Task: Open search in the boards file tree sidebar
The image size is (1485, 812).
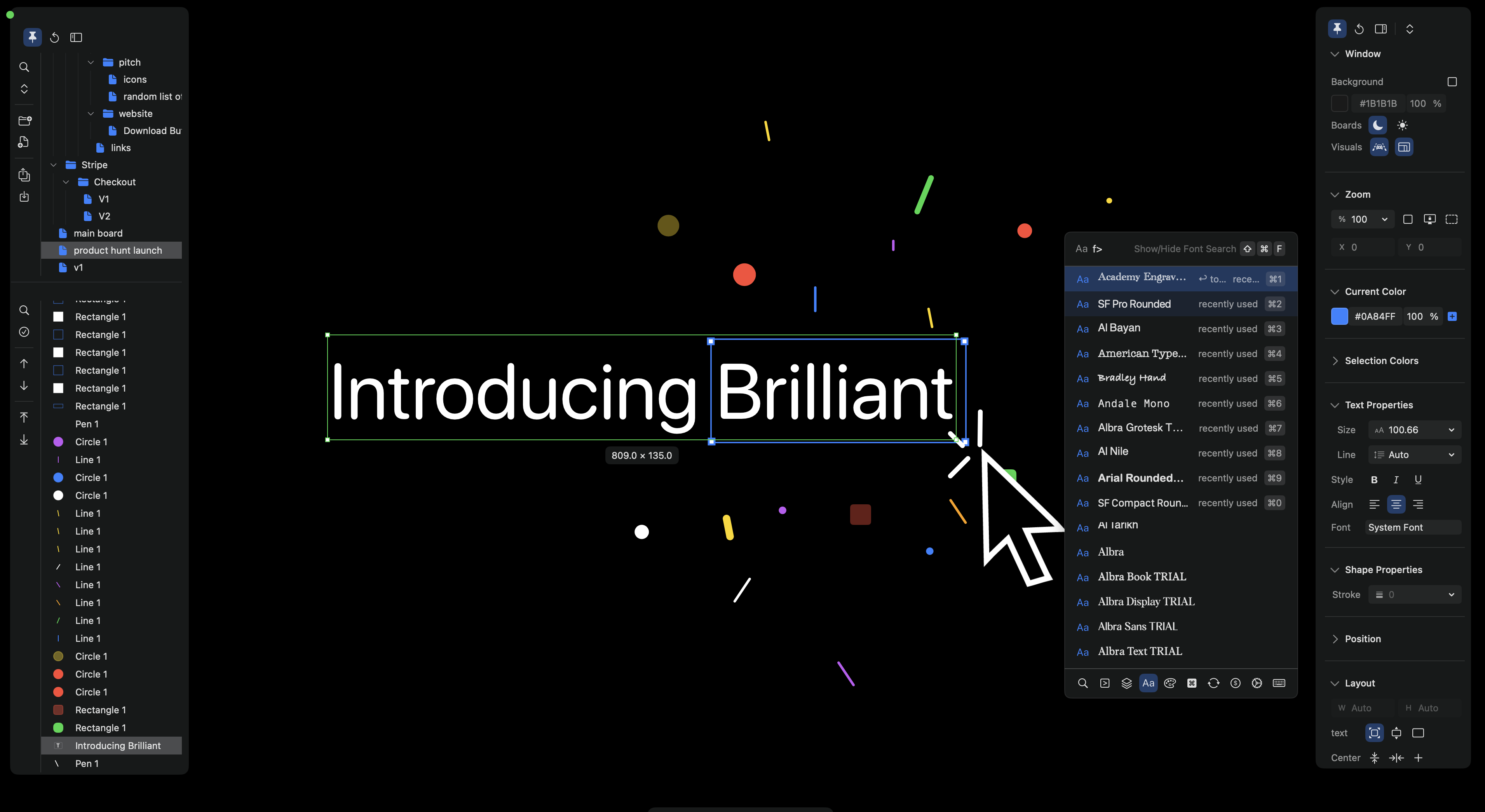Action: [x=24, y=67]
